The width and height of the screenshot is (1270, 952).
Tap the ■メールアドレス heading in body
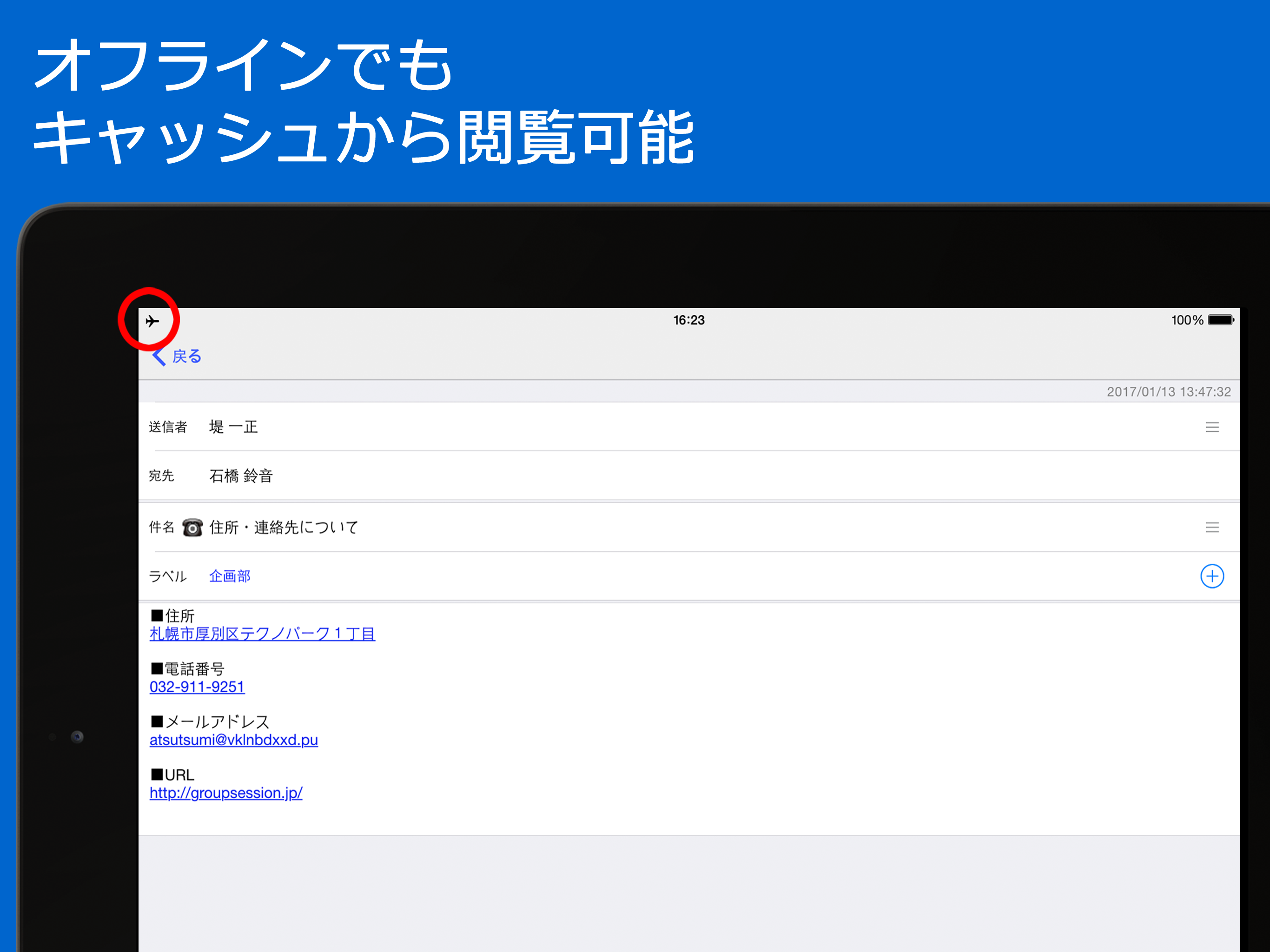pos(210,722)
